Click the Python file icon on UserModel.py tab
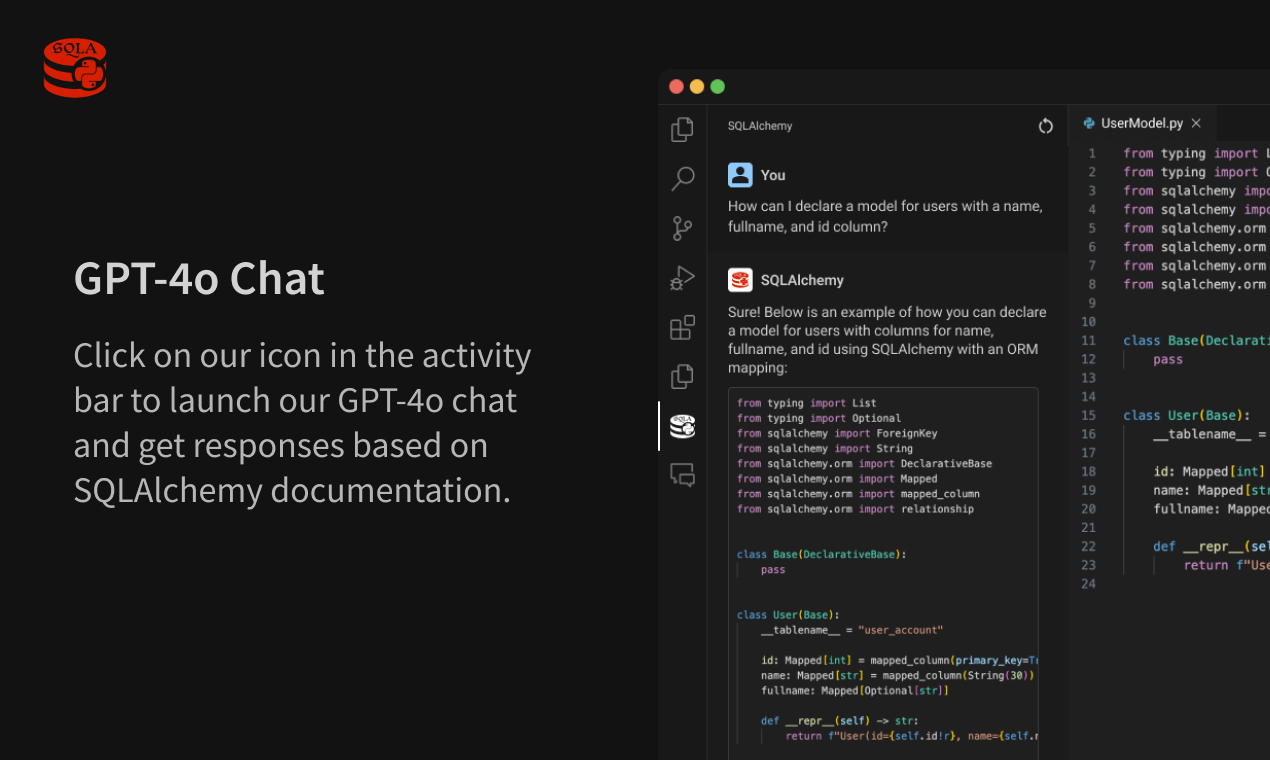 pos(1089,123)
